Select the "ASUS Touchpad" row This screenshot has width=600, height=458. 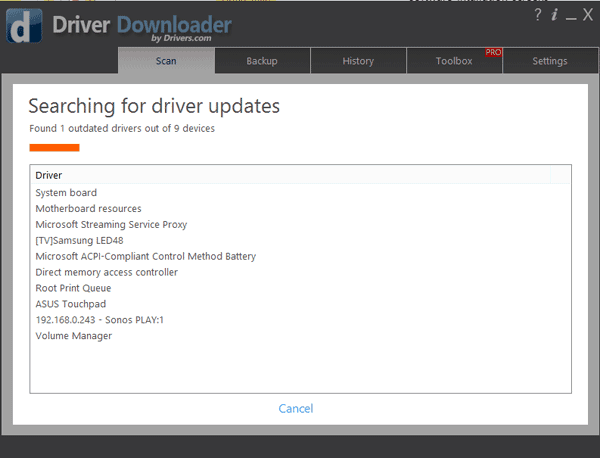pos(300,304)
